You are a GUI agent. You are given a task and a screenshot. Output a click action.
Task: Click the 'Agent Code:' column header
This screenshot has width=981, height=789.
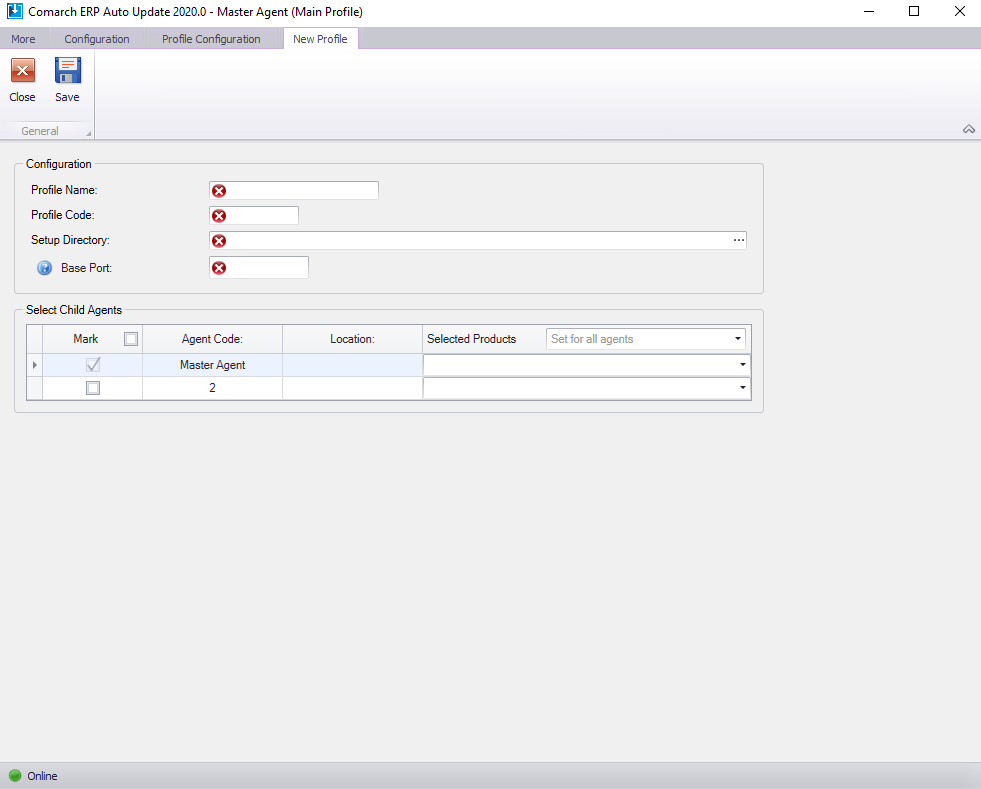point(212,339)
